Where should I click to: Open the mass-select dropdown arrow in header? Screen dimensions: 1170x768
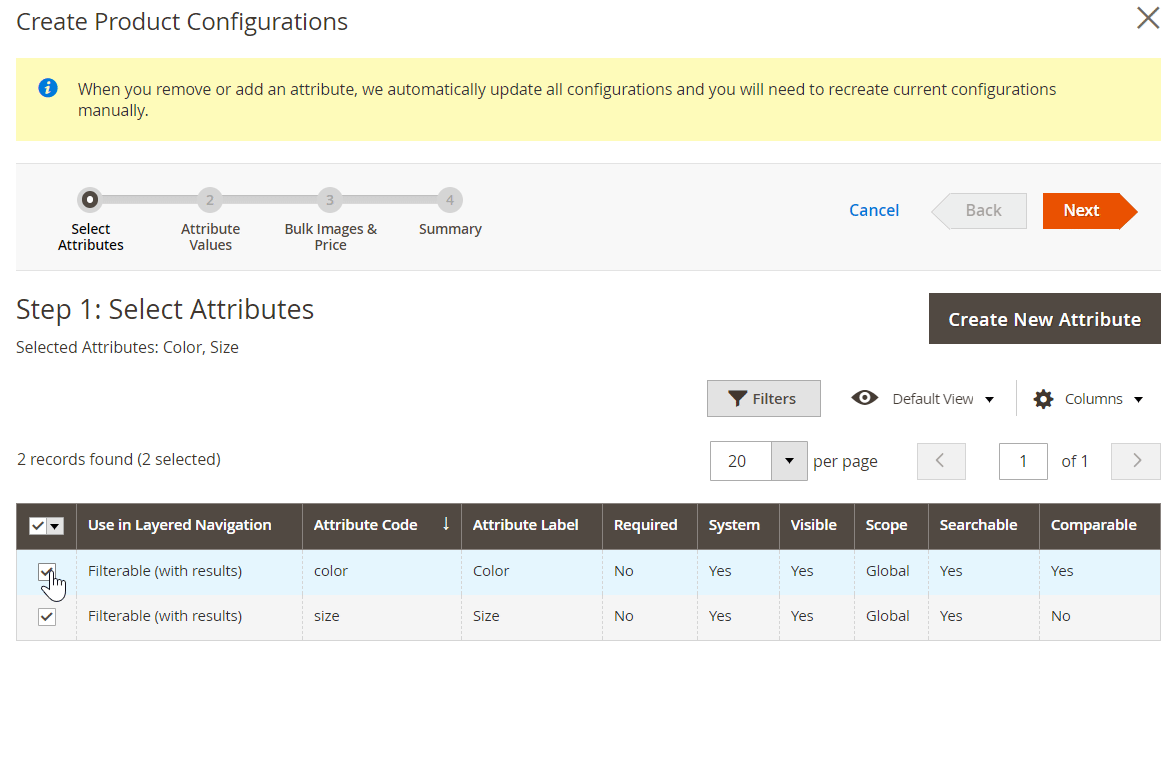point(55,526)
